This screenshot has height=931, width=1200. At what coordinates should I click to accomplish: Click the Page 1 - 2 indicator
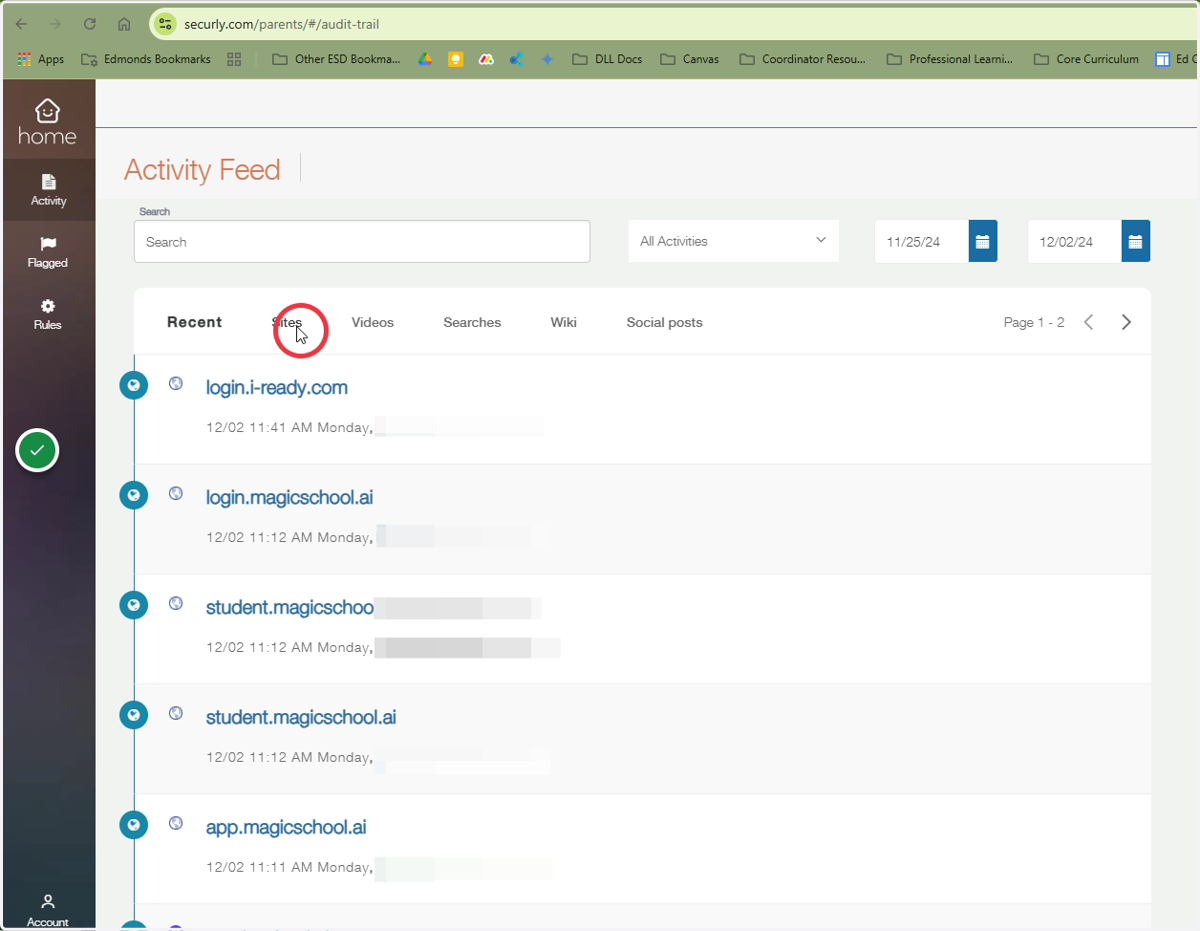click(1034, 322)
